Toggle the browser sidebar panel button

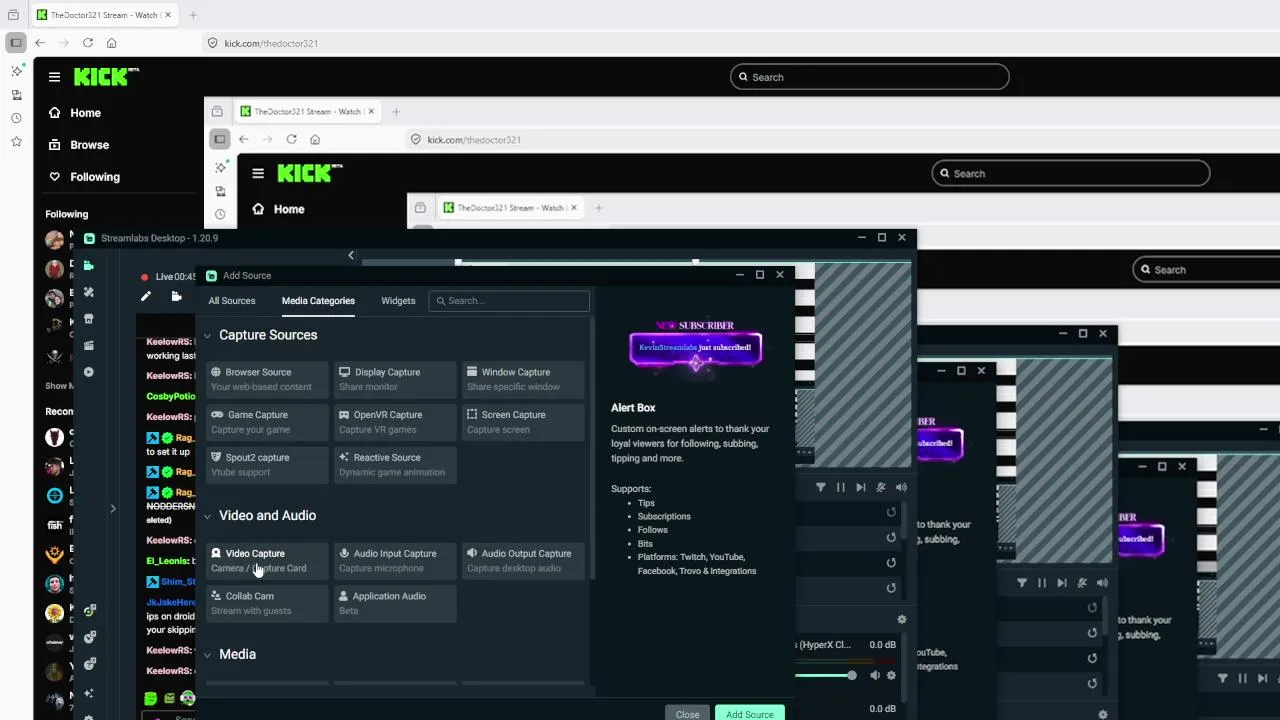(x=15, y=43)
